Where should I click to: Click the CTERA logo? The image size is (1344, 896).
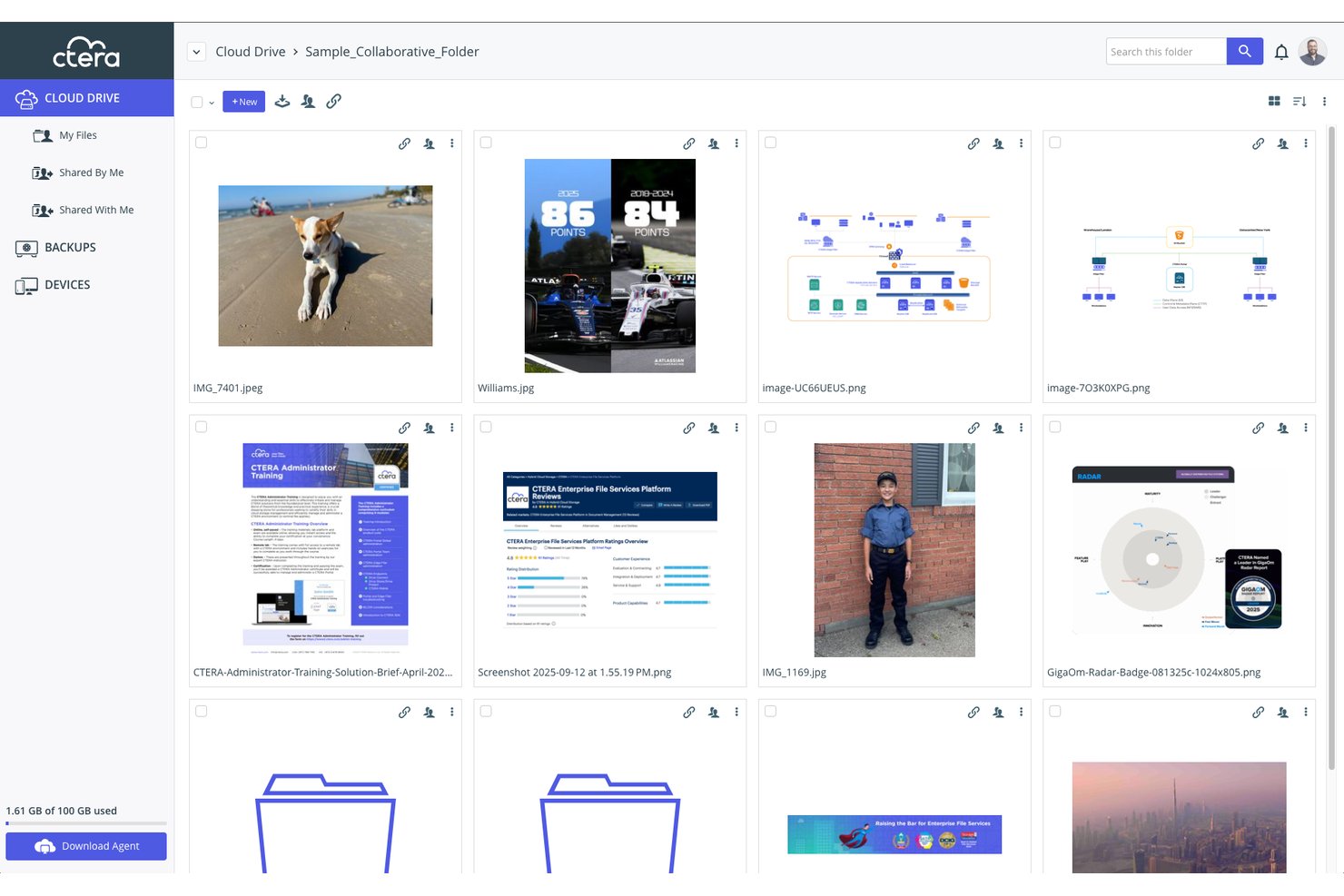click(86, 52)
